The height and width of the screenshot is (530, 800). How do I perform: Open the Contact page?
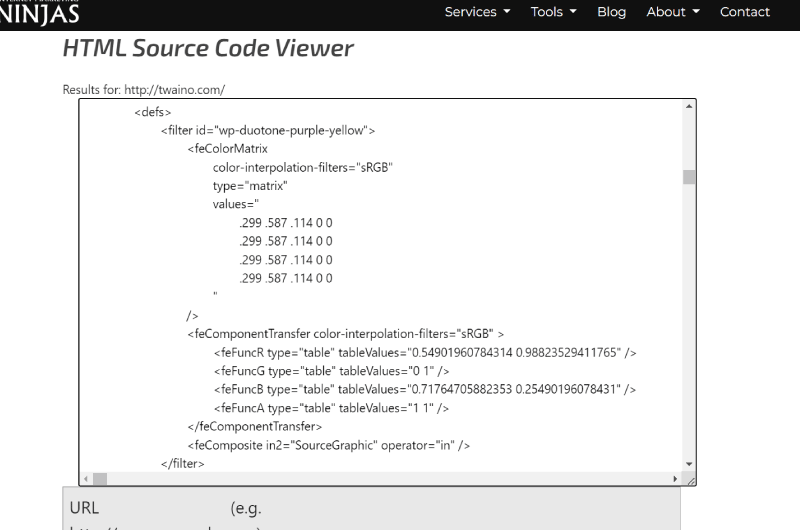click(x=744, y=12)
